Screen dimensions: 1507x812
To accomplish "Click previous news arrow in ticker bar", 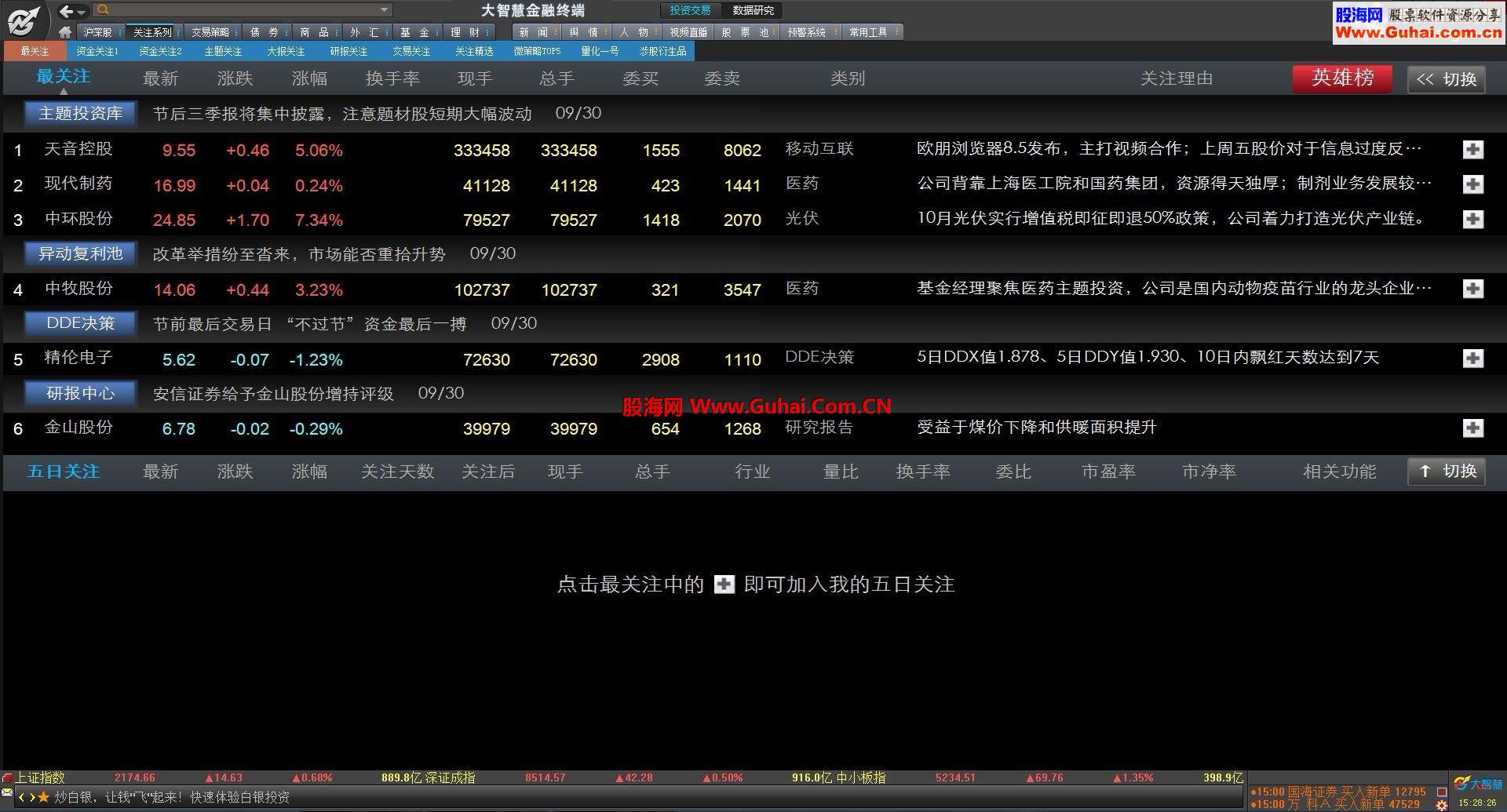I will (x=22, y=797).
